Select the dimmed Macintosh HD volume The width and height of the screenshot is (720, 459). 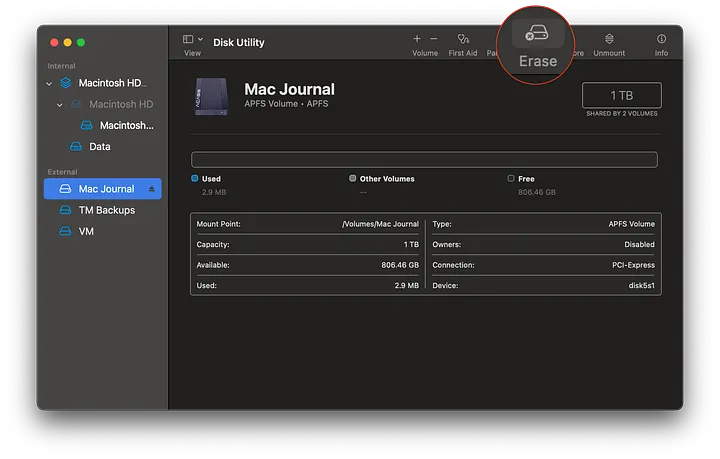point(121,104)
